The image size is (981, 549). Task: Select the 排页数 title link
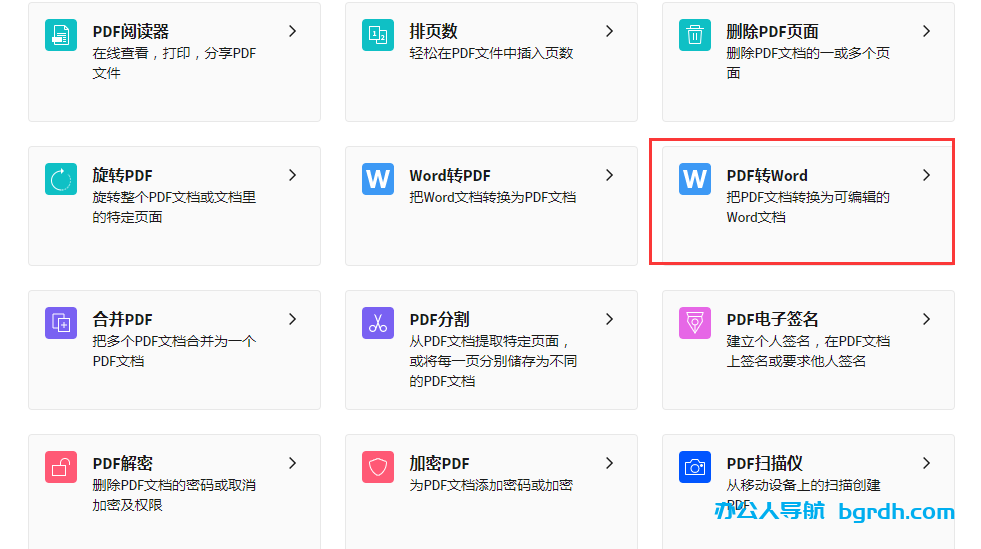pos(434,31)
